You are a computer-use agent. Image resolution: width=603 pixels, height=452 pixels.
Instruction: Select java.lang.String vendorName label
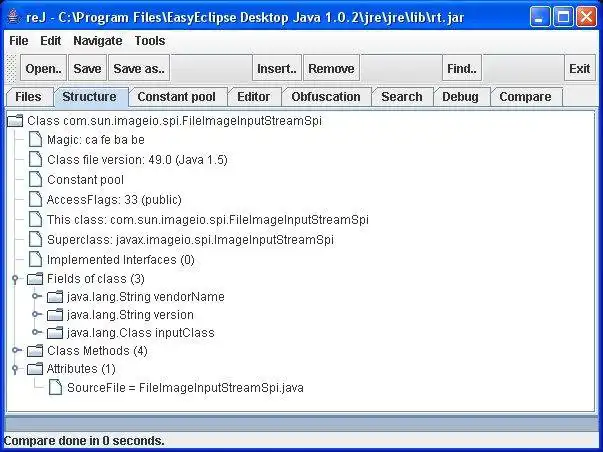coord(146,297)
